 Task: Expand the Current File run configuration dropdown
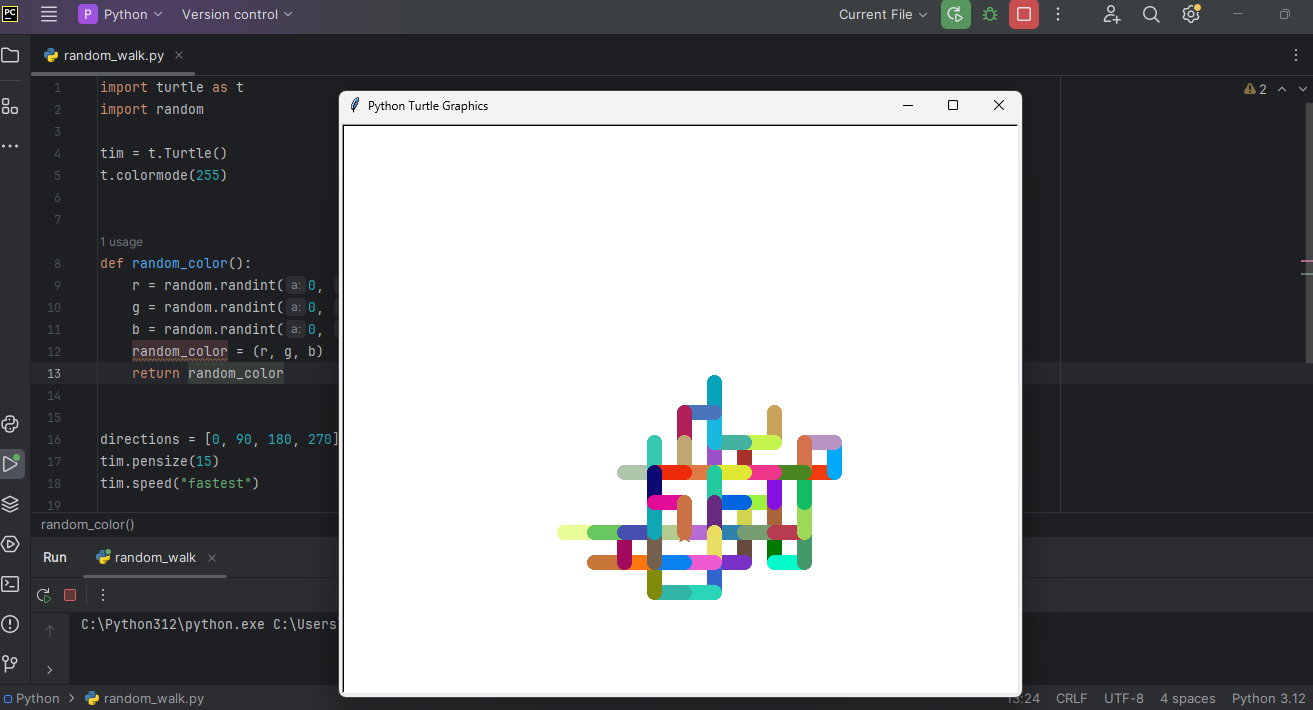pyautogui.click(x=883, y=15)
